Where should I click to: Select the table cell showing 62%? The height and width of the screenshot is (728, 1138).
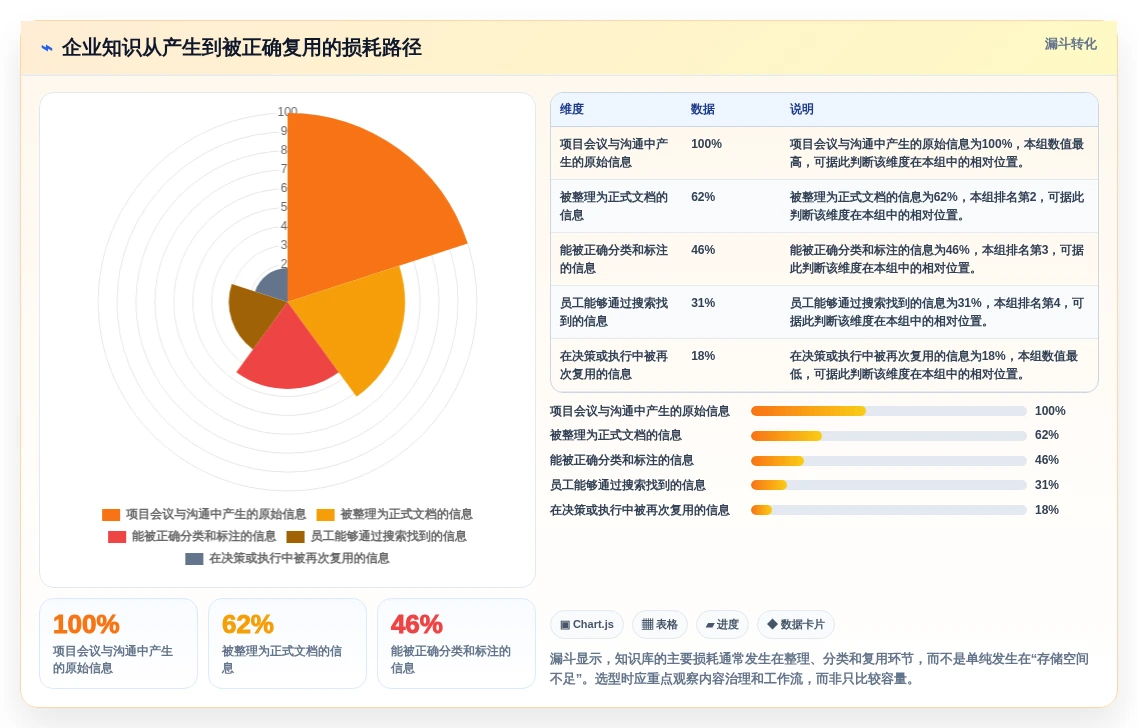point(703,197)
